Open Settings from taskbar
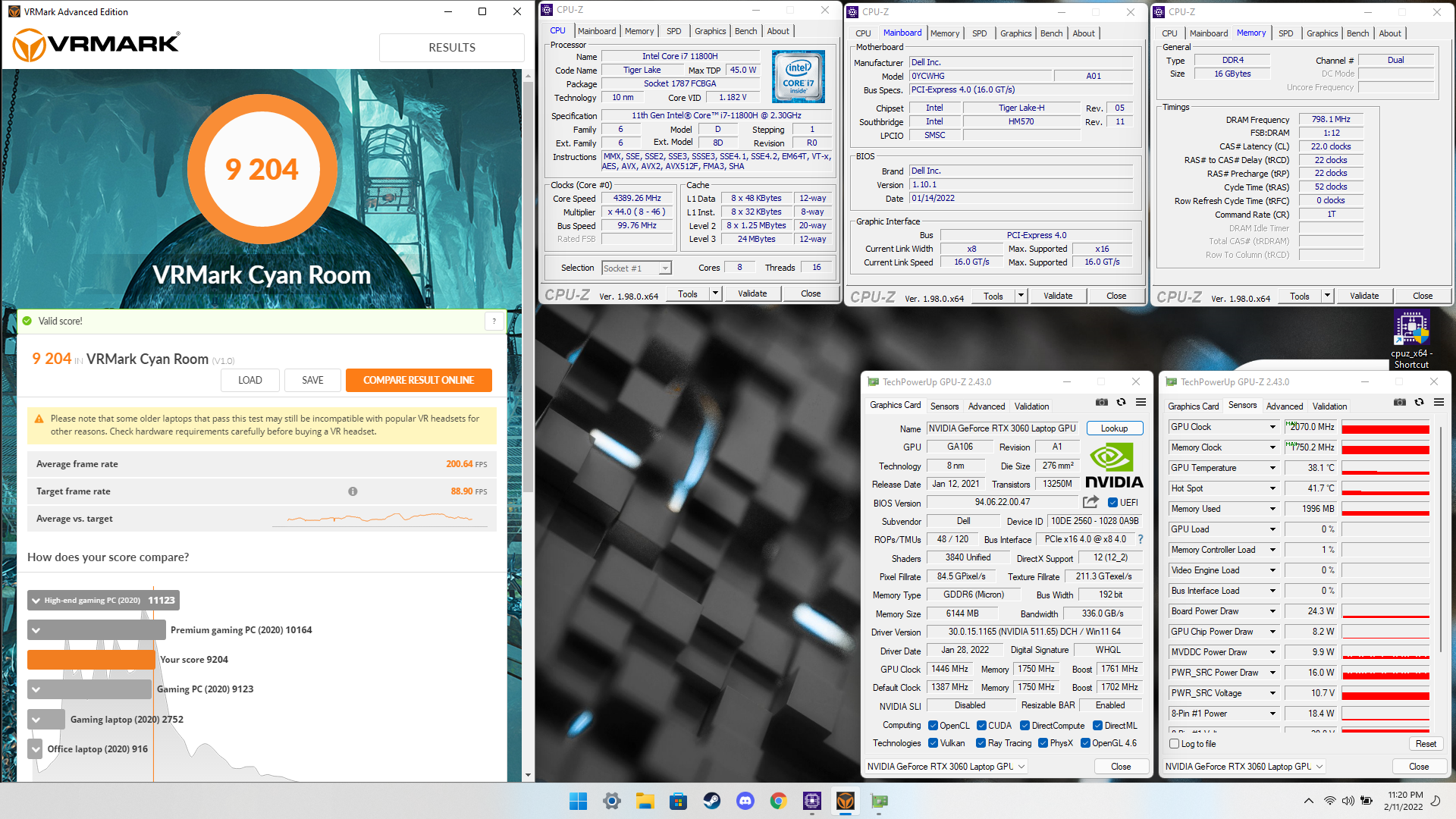Image resolution: width=1456 pixels, height=819 pixels. point(612,801)
